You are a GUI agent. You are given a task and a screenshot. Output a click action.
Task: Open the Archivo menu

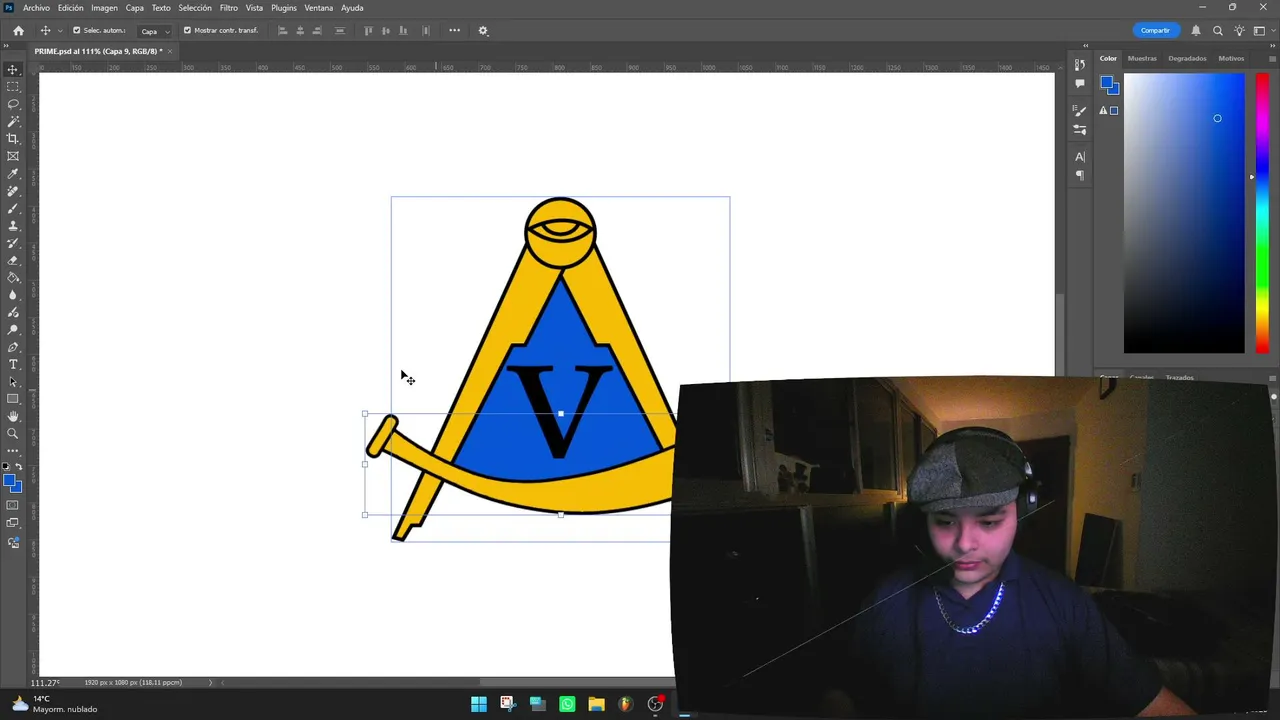36,8
